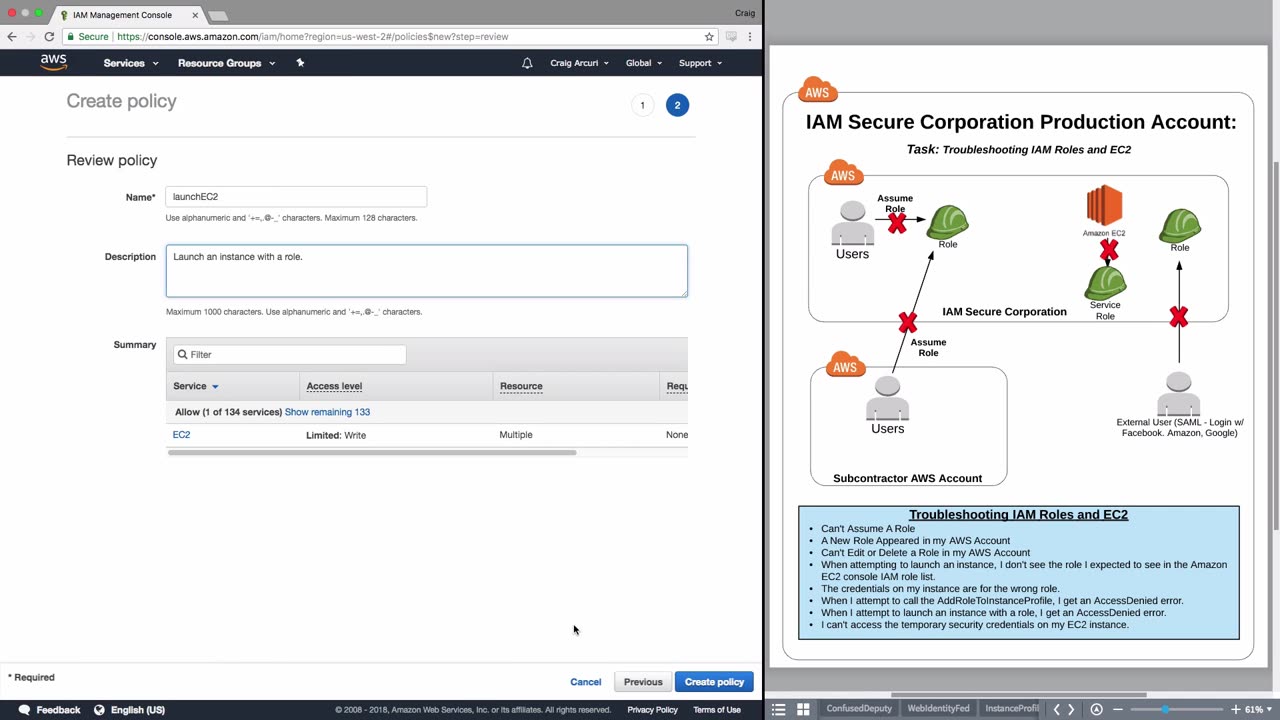
Task: Click the Create policy button
Action: 714,682
